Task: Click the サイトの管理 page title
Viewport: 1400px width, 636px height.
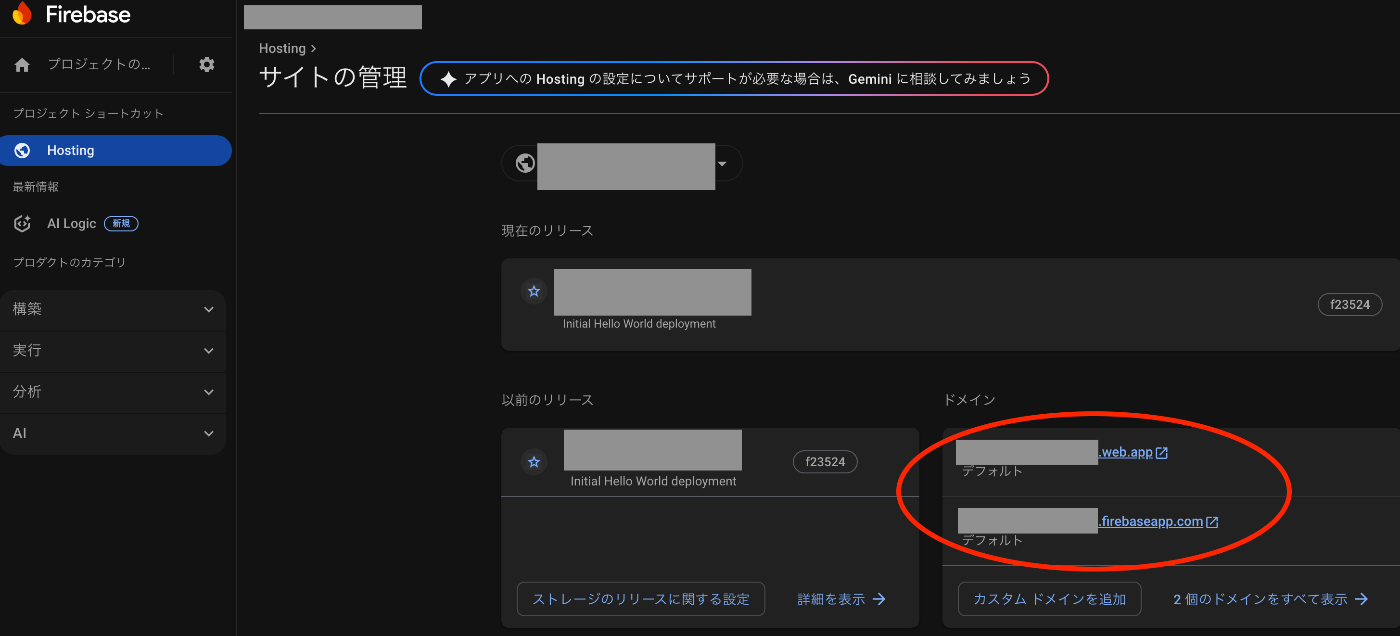Action: click(333, 78)
